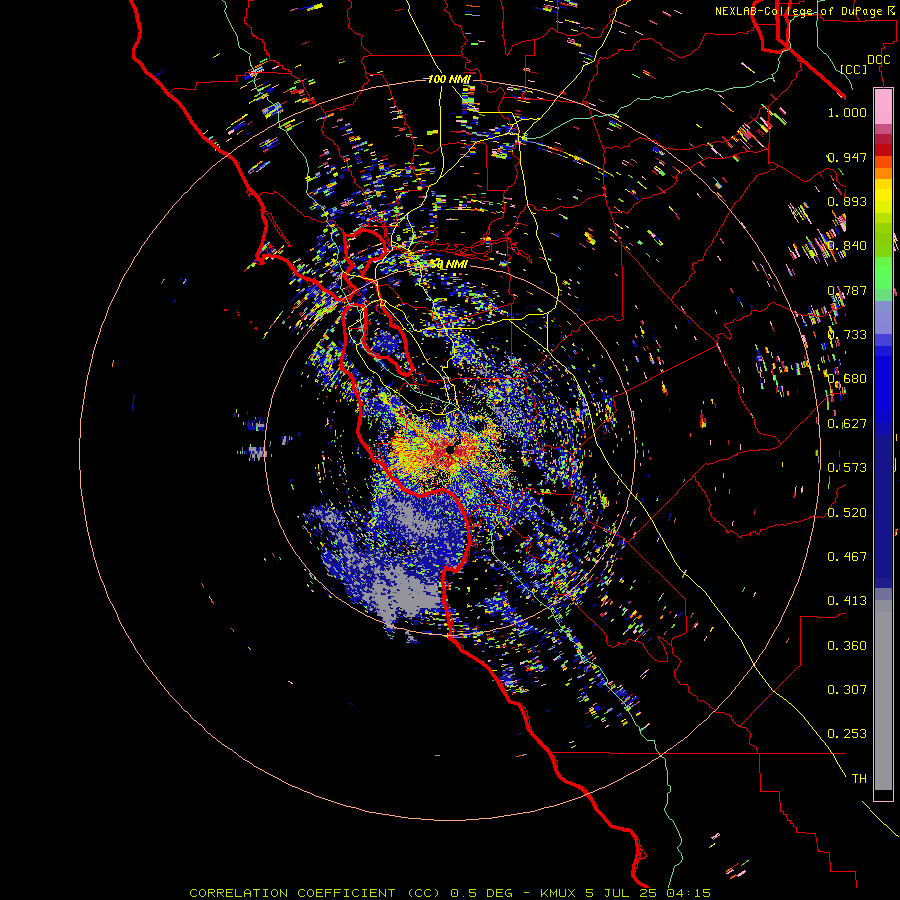Click the TH threshold label
Image resolution: width=900 pixels, height=900 pixels.
[859, 779]
